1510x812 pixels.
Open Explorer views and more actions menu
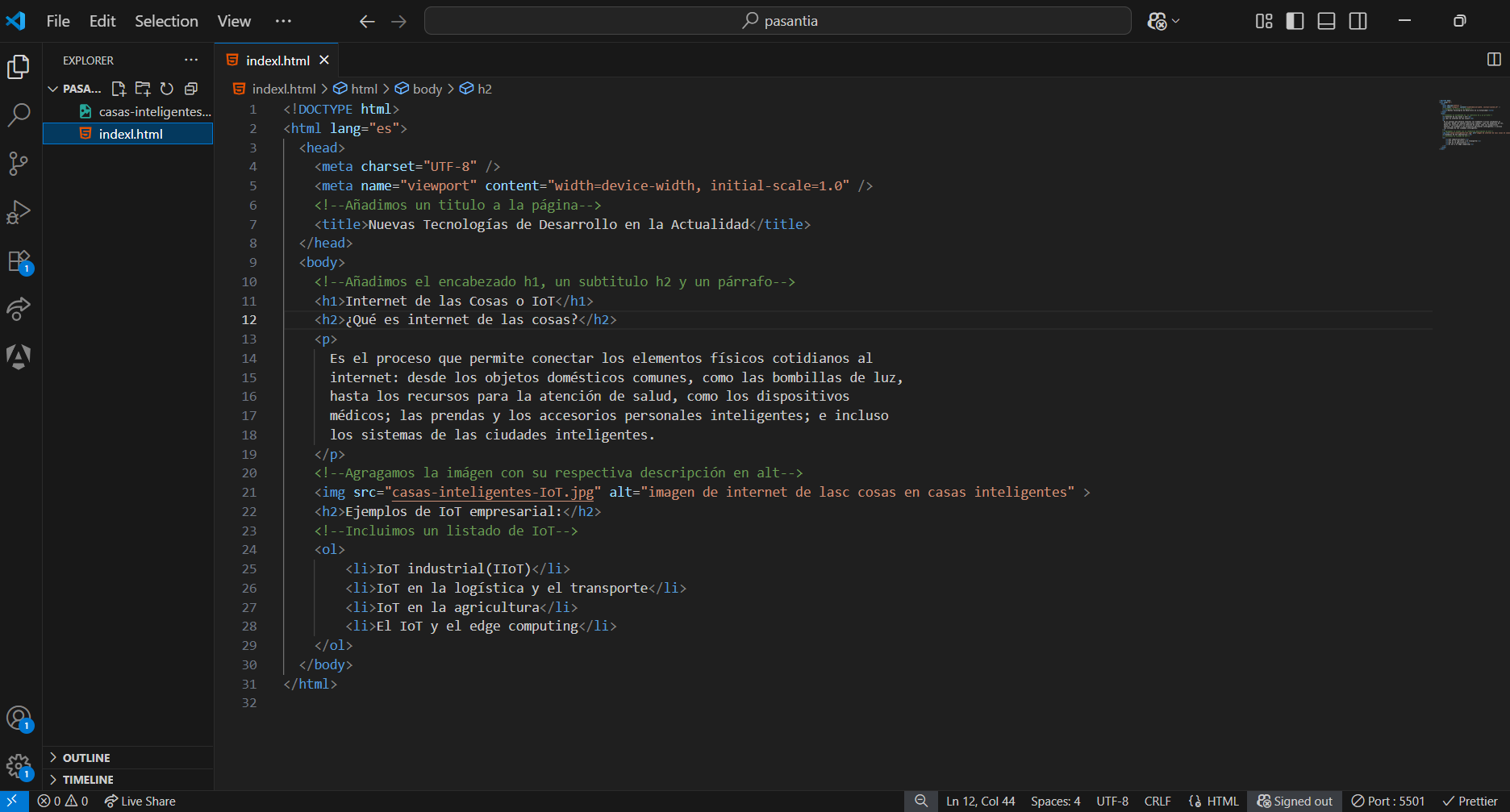point(190,60)
